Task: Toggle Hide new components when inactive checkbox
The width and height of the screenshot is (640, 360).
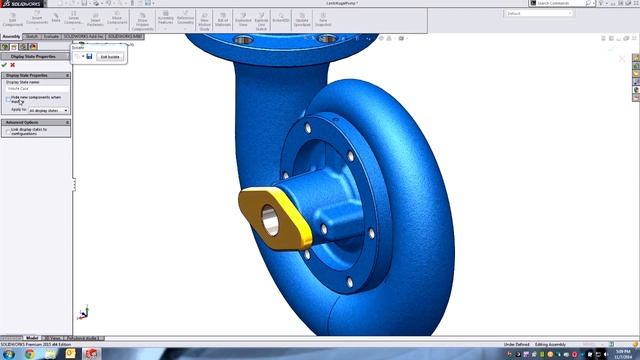Action: [8, 99]
